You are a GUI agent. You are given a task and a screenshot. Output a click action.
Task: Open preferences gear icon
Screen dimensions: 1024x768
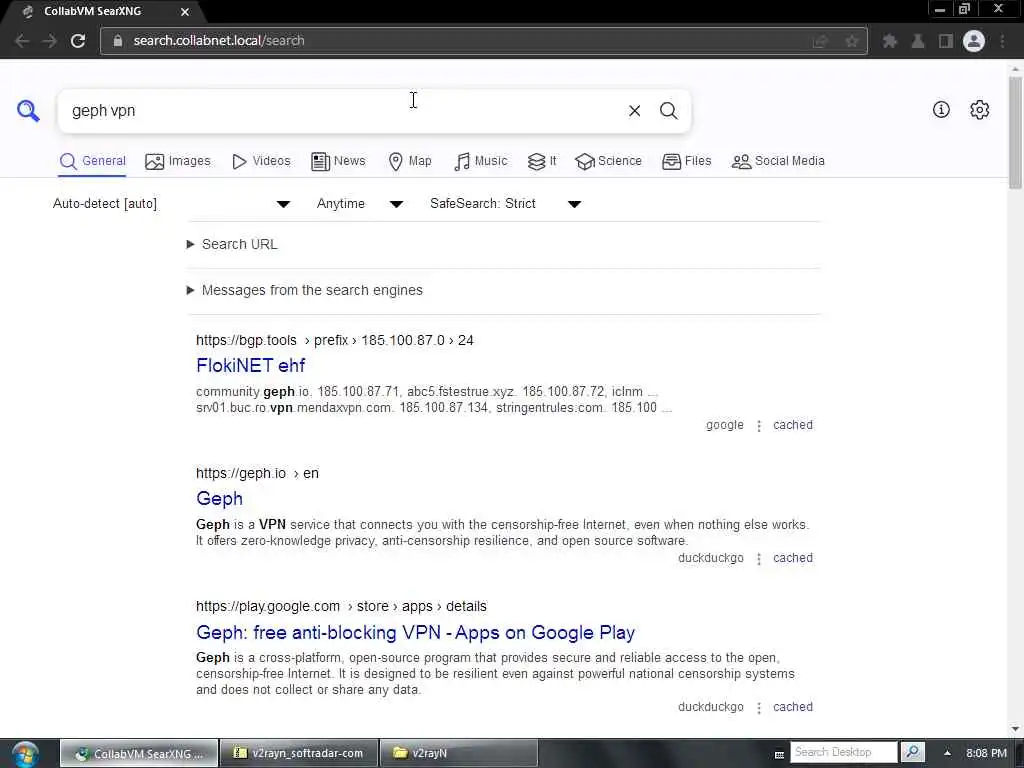tap(979, 110)
